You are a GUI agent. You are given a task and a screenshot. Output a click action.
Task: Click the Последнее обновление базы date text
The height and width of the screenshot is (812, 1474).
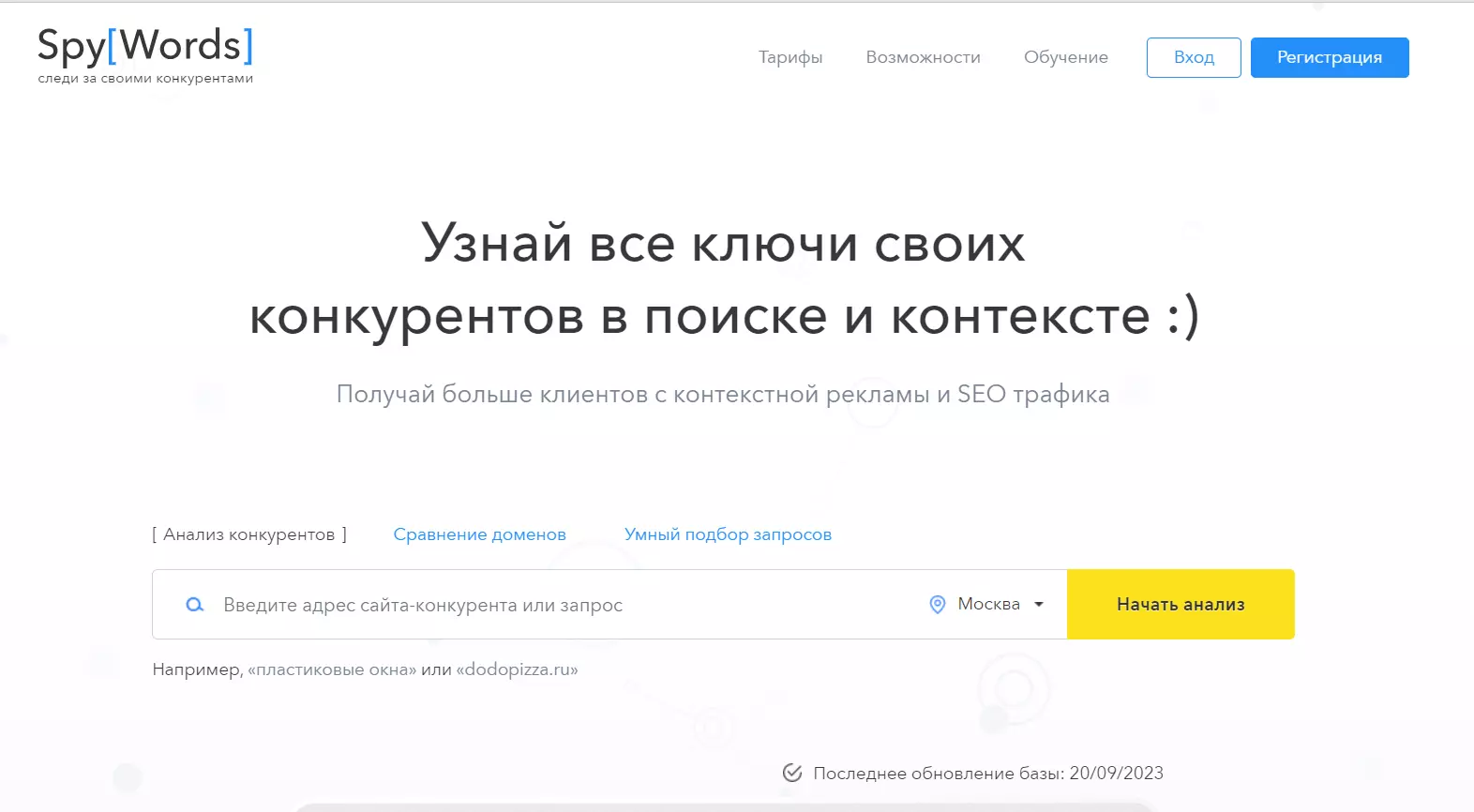pyautogui.click(x=988, y=774)
